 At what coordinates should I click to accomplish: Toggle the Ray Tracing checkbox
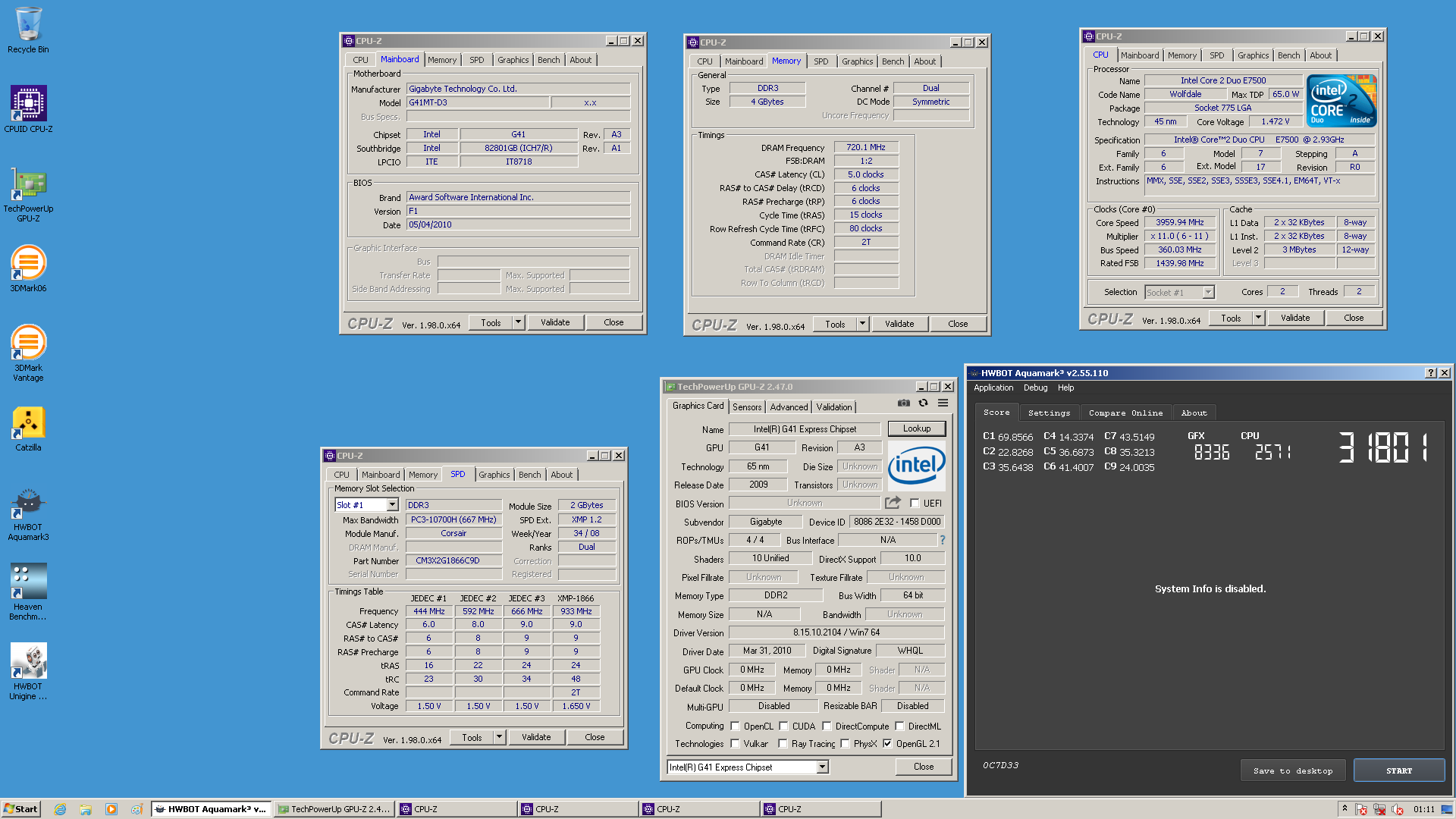[783, 744]
